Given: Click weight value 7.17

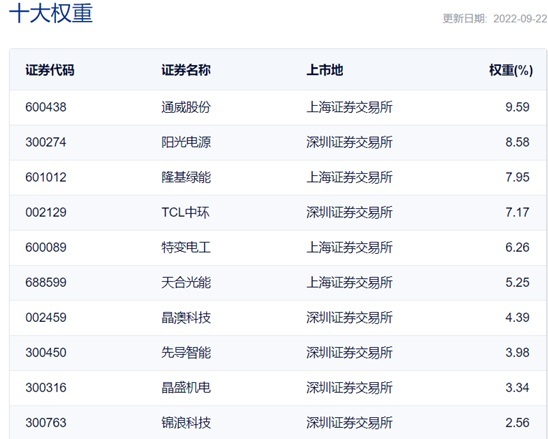Looking at the screenshot, I should pos(517,212).
